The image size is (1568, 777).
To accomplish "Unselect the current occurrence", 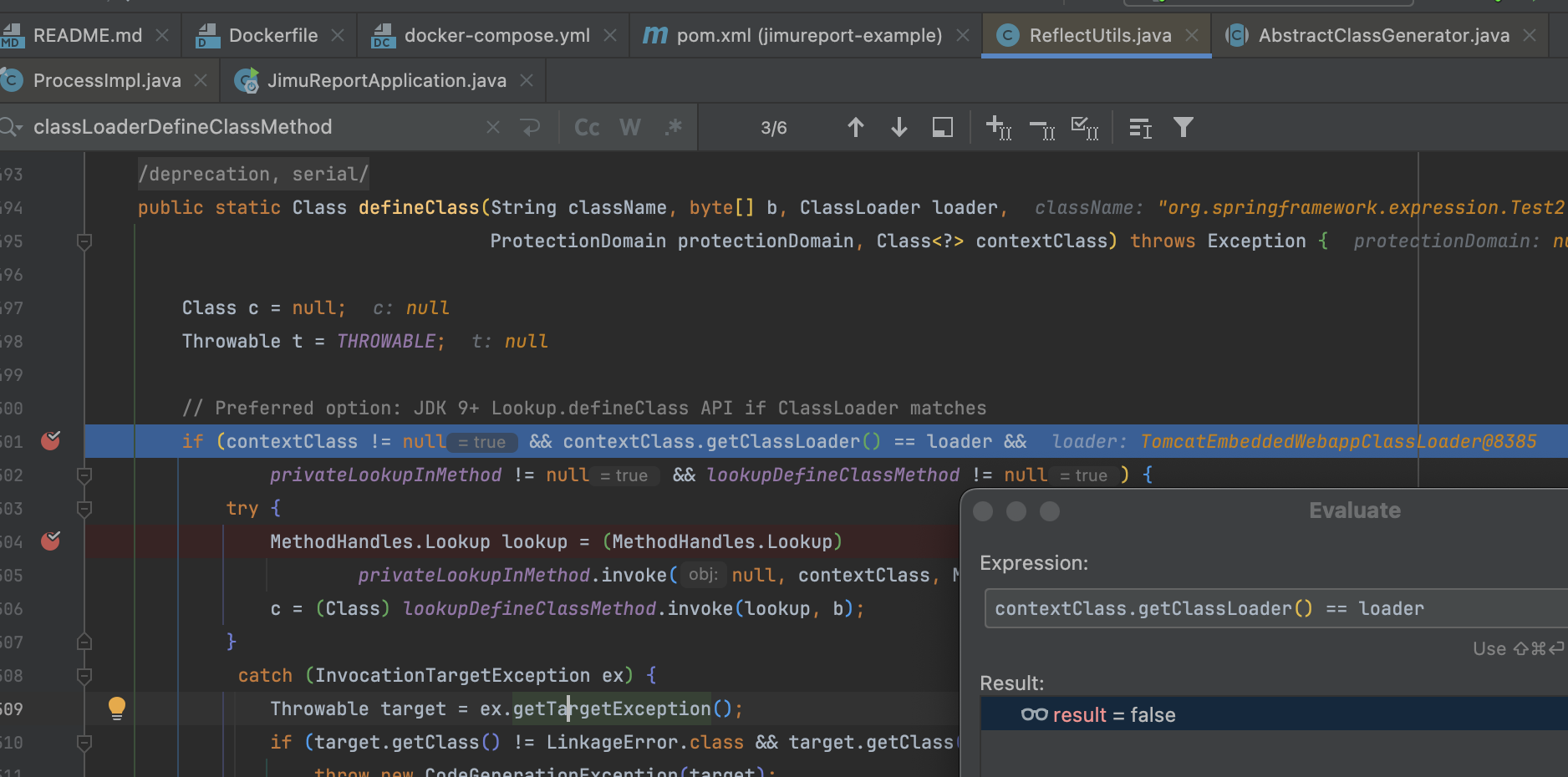I will [x=1042, y=128].
